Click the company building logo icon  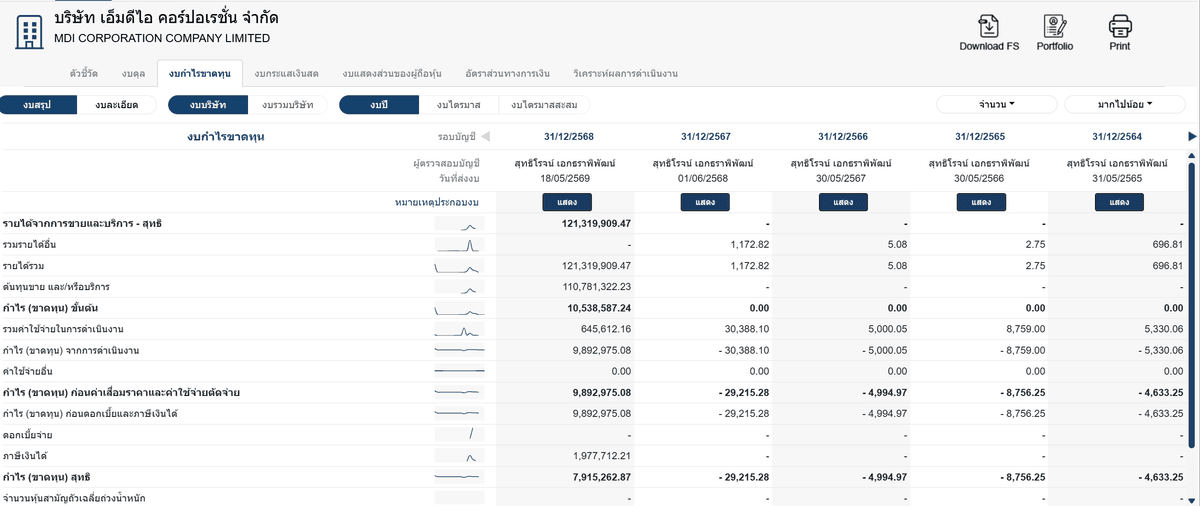[x=29, y=30]
